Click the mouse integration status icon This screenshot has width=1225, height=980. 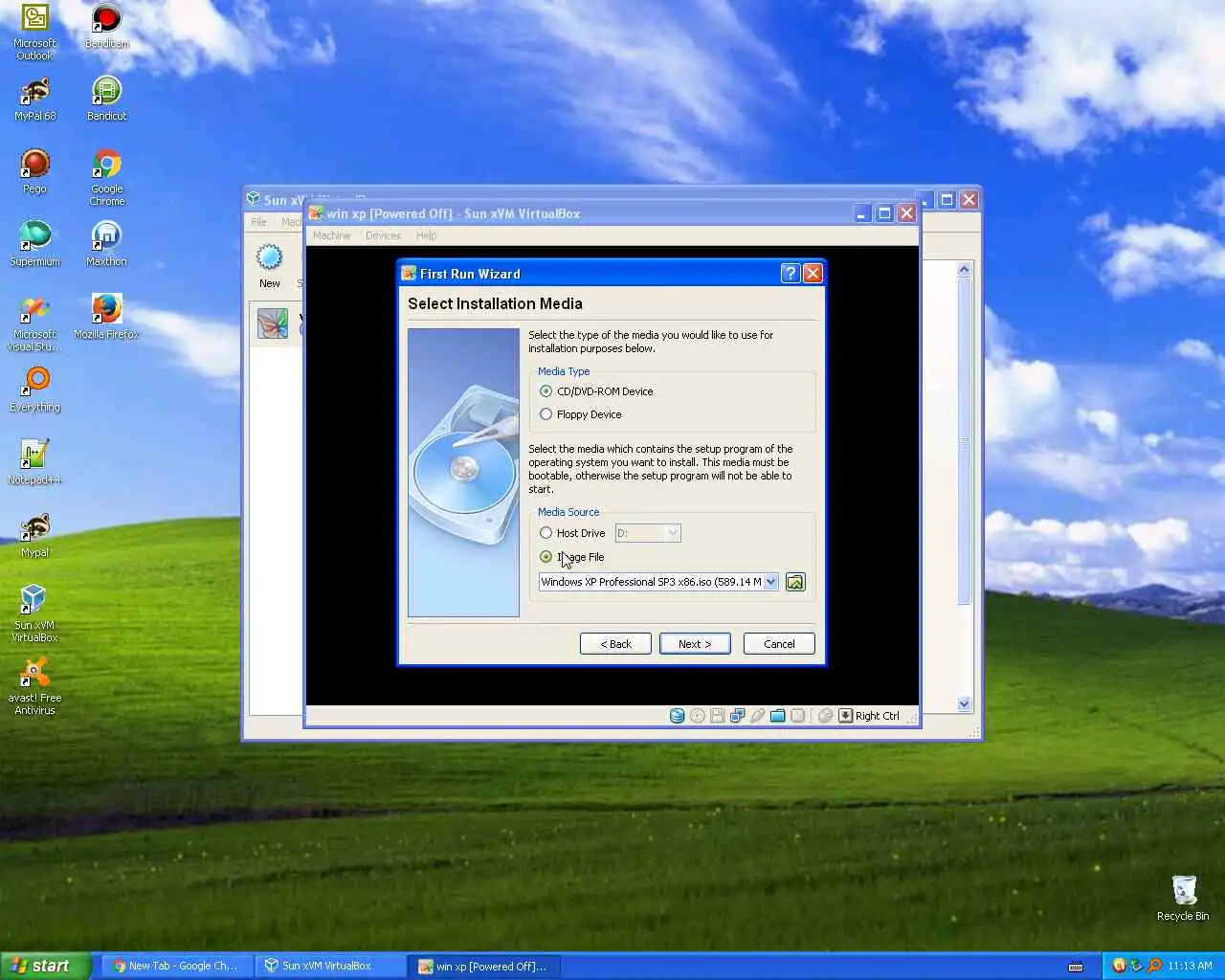point(825,716)
